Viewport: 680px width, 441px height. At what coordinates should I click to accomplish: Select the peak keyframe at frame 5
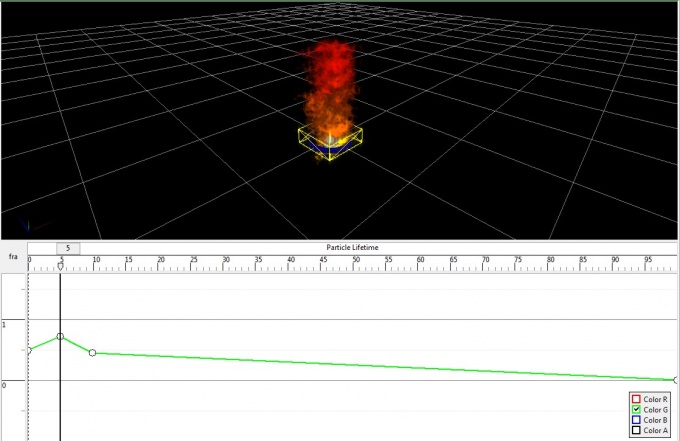61,337
